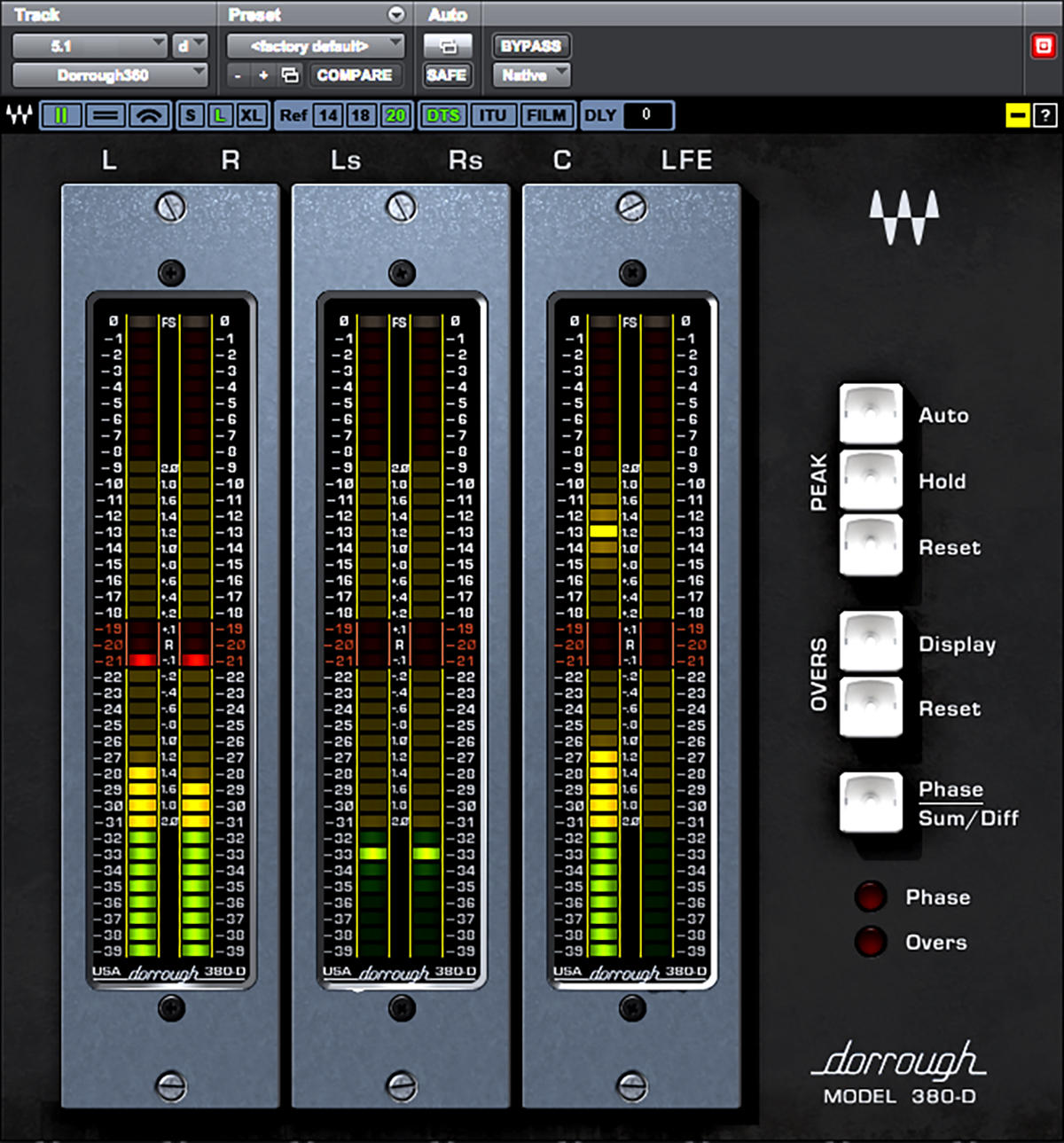
Task: Click the Rs channel label
Action: tap(465, 160)
